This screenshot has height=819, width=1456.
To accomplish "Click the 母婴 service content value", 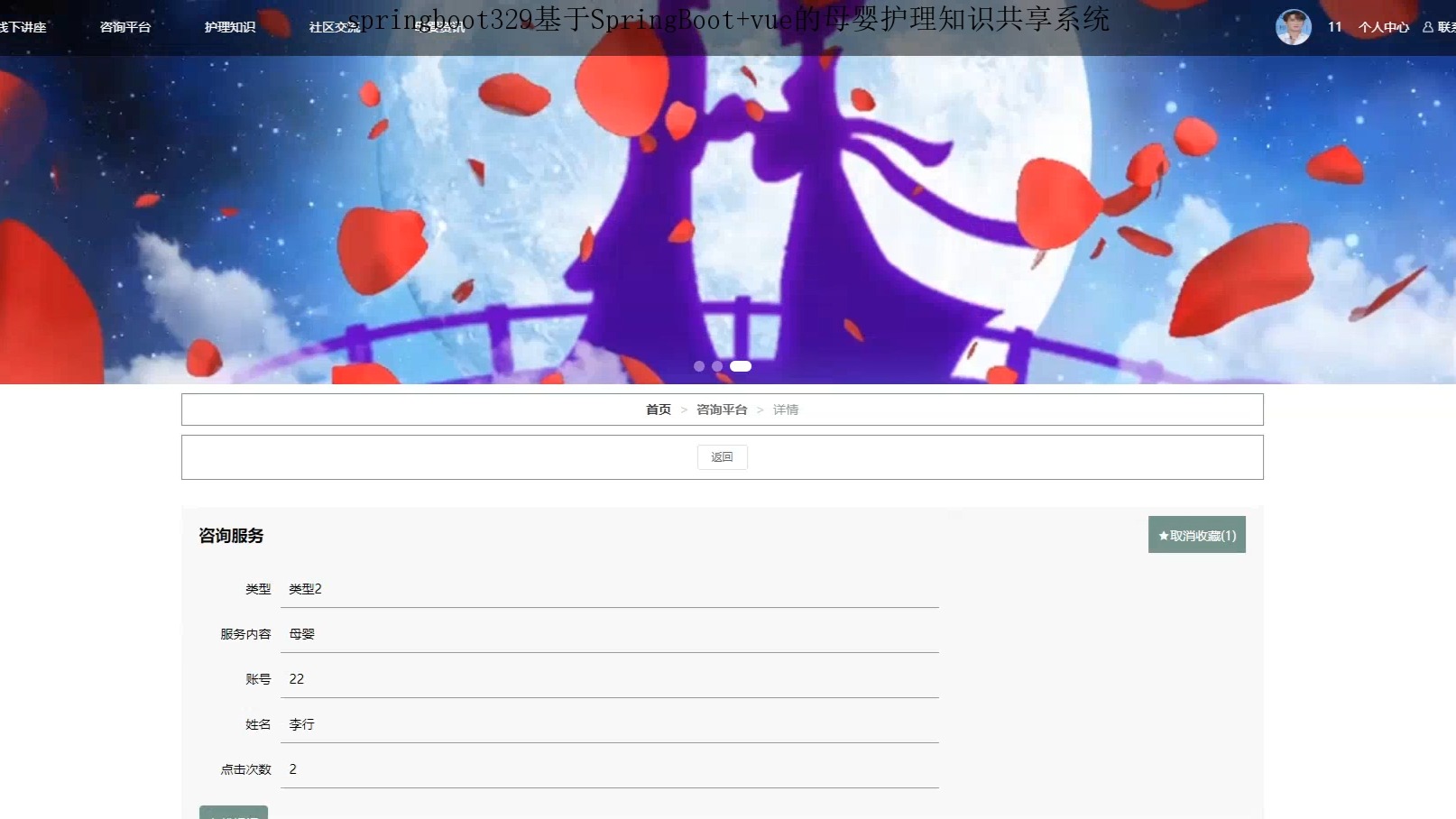I will pos(301,634).
